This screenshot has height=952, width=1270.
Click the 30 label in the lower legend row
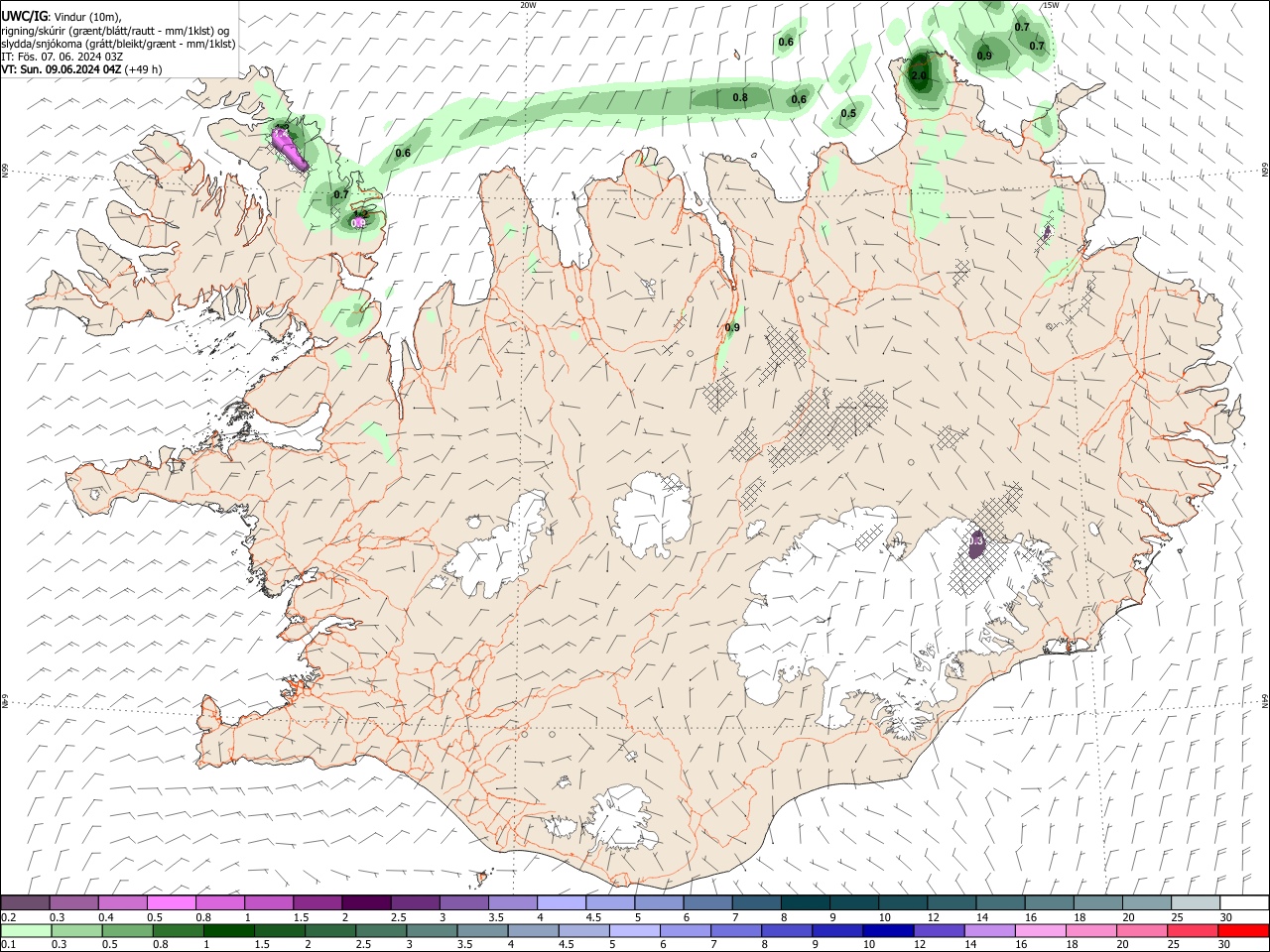click(1225, 945)
